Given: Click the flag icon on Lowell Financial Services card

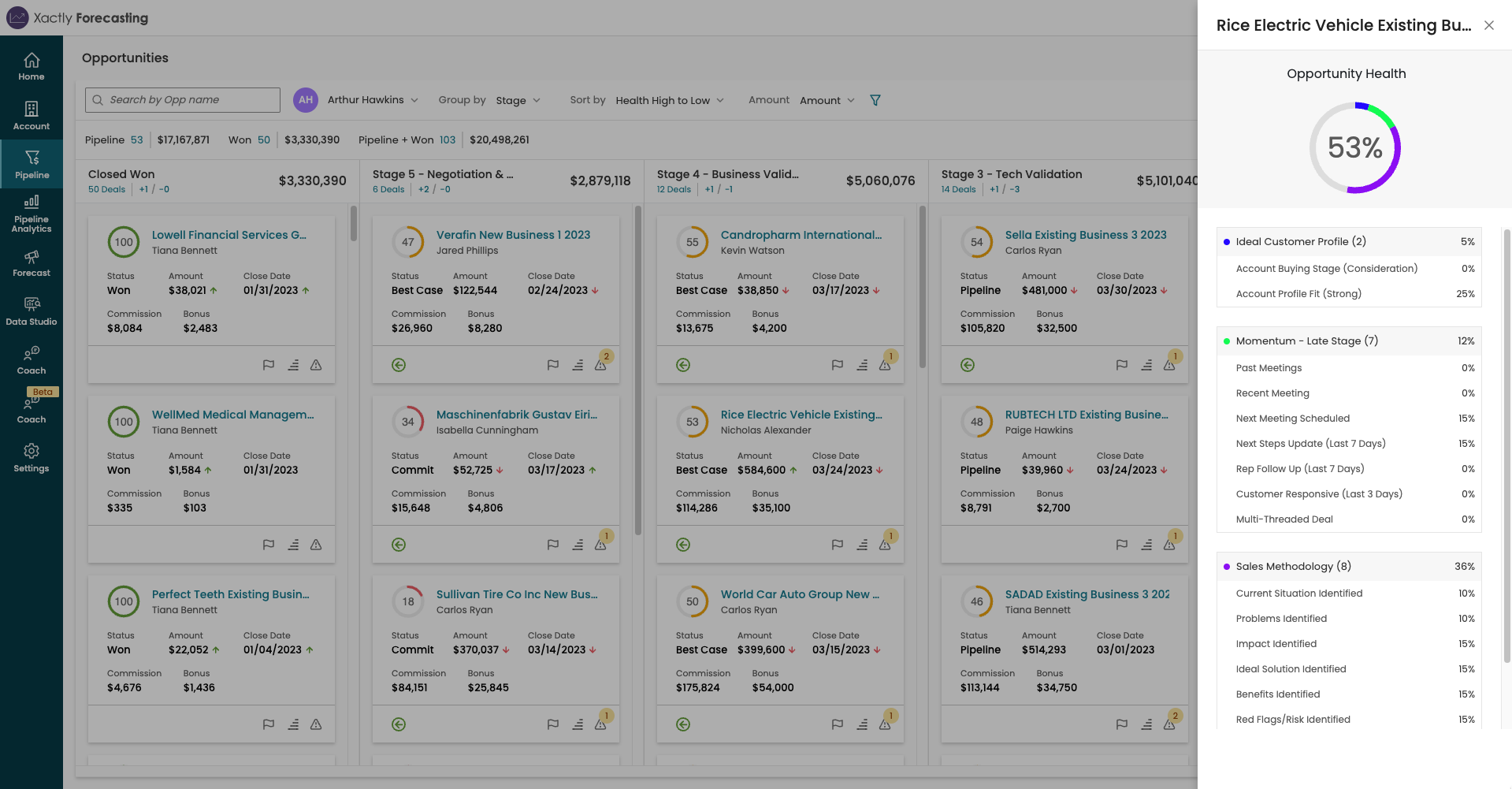Looking at the screenshot, I should tap(268, 365).
